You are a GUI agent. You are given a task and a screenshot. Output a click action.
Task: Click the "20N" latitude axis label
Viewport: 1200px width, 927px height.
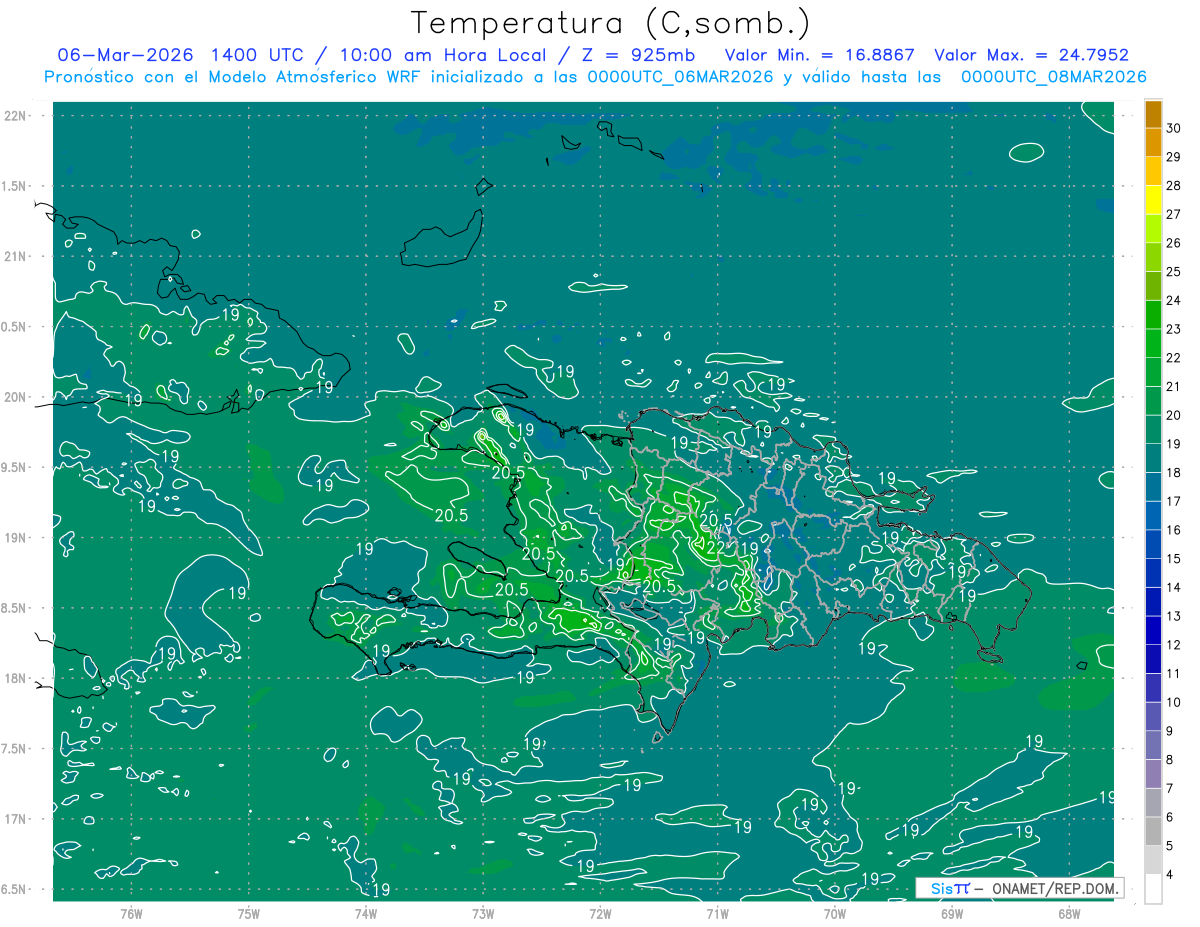17,397
